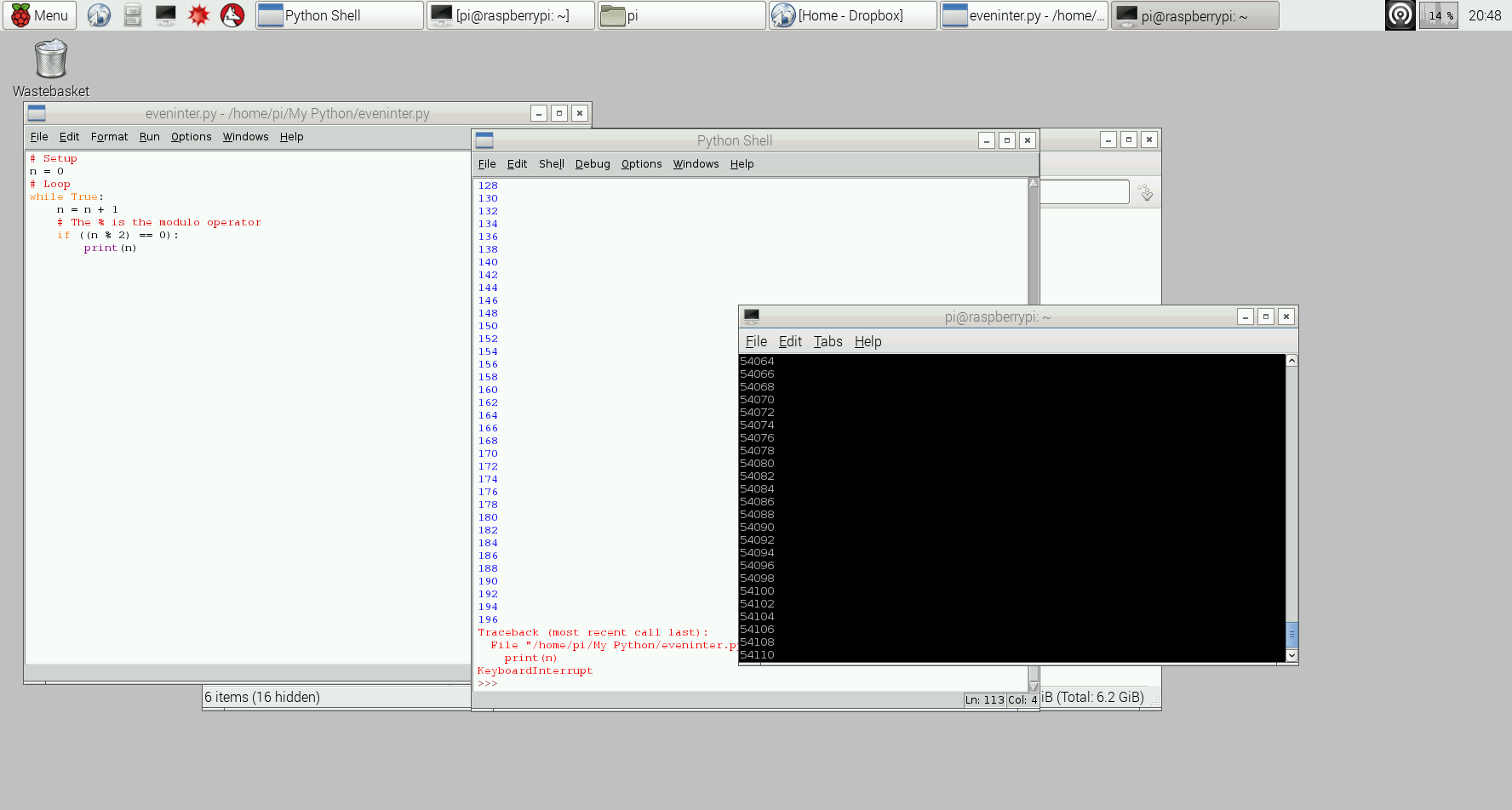Click the Python Shell title bar window icon
1512x810 pixels.
point(484,140)
